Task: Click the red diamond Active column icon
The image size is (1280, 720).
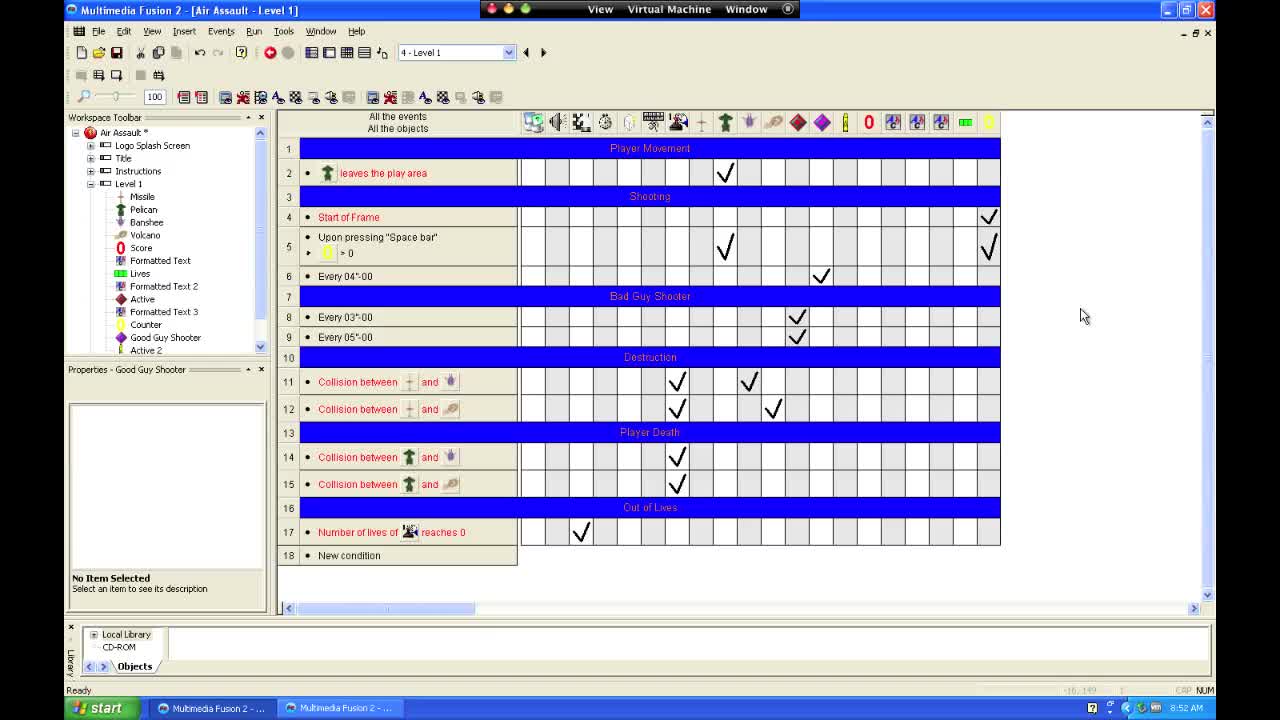Action: [797, 122]
